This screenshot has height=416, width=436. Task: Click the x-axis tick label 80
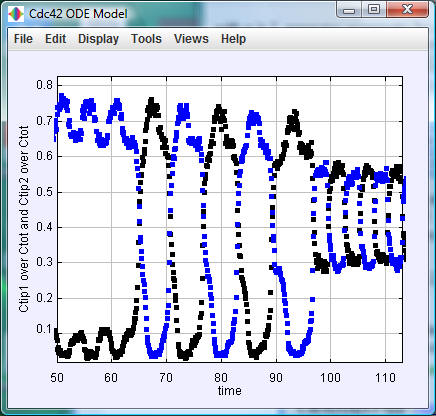click(x=221, y=378)
